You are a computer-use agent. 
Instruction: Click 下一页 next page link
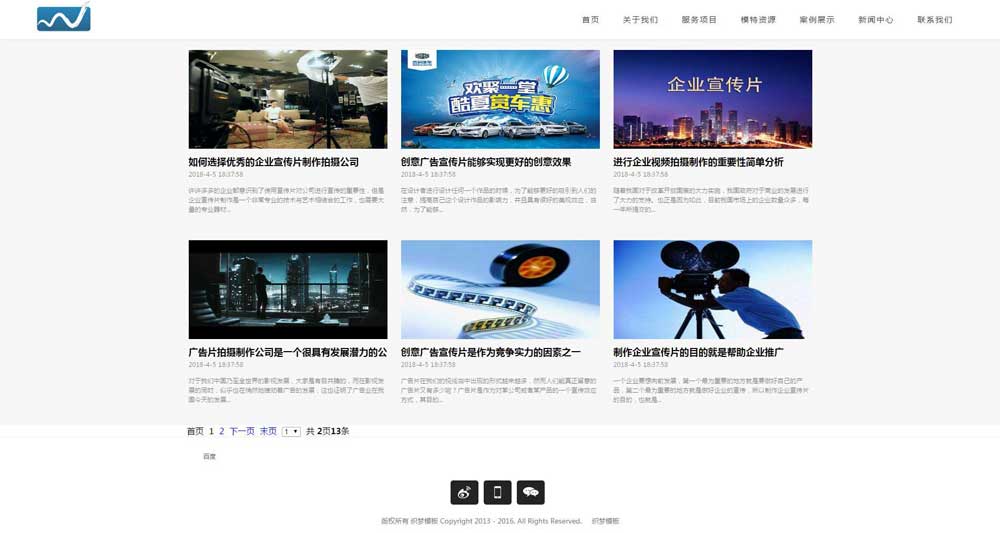point(242,432)
